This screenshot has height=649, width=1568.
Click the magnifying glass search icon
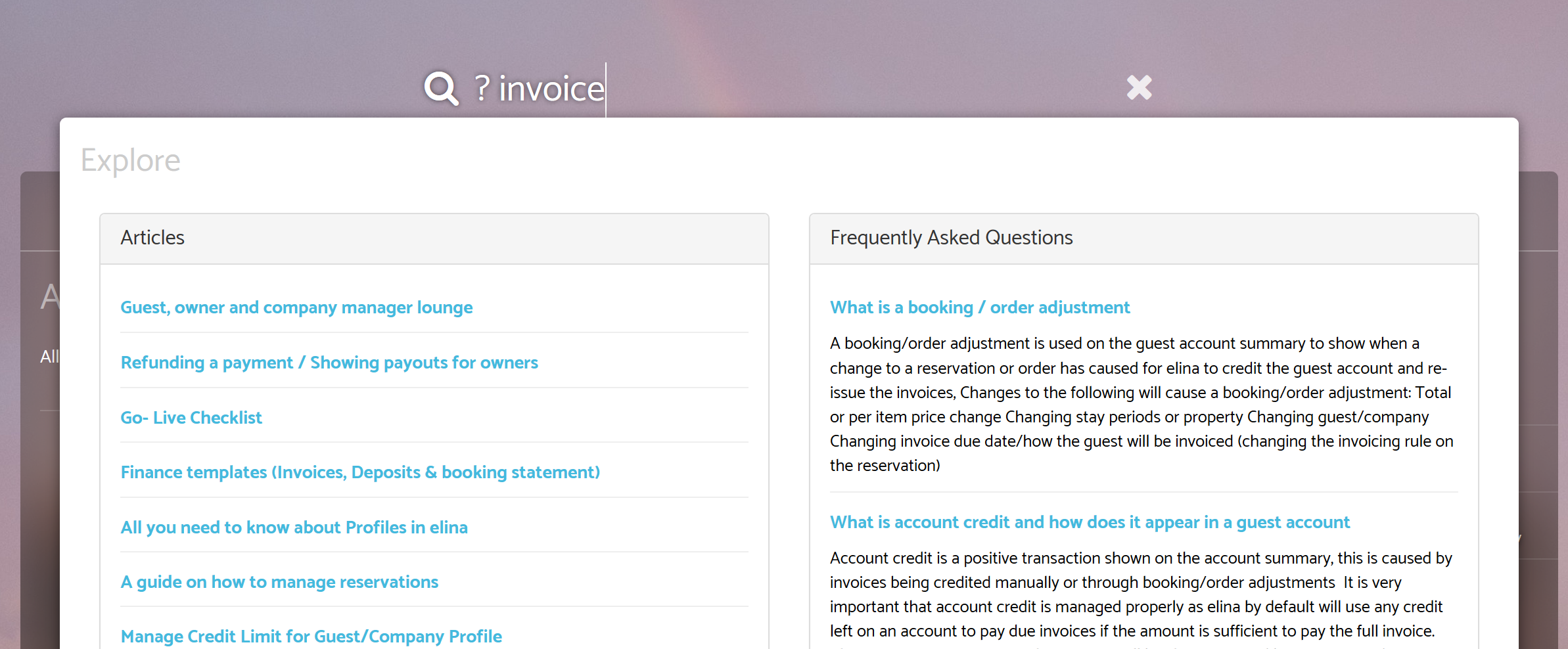pos(441,89)
